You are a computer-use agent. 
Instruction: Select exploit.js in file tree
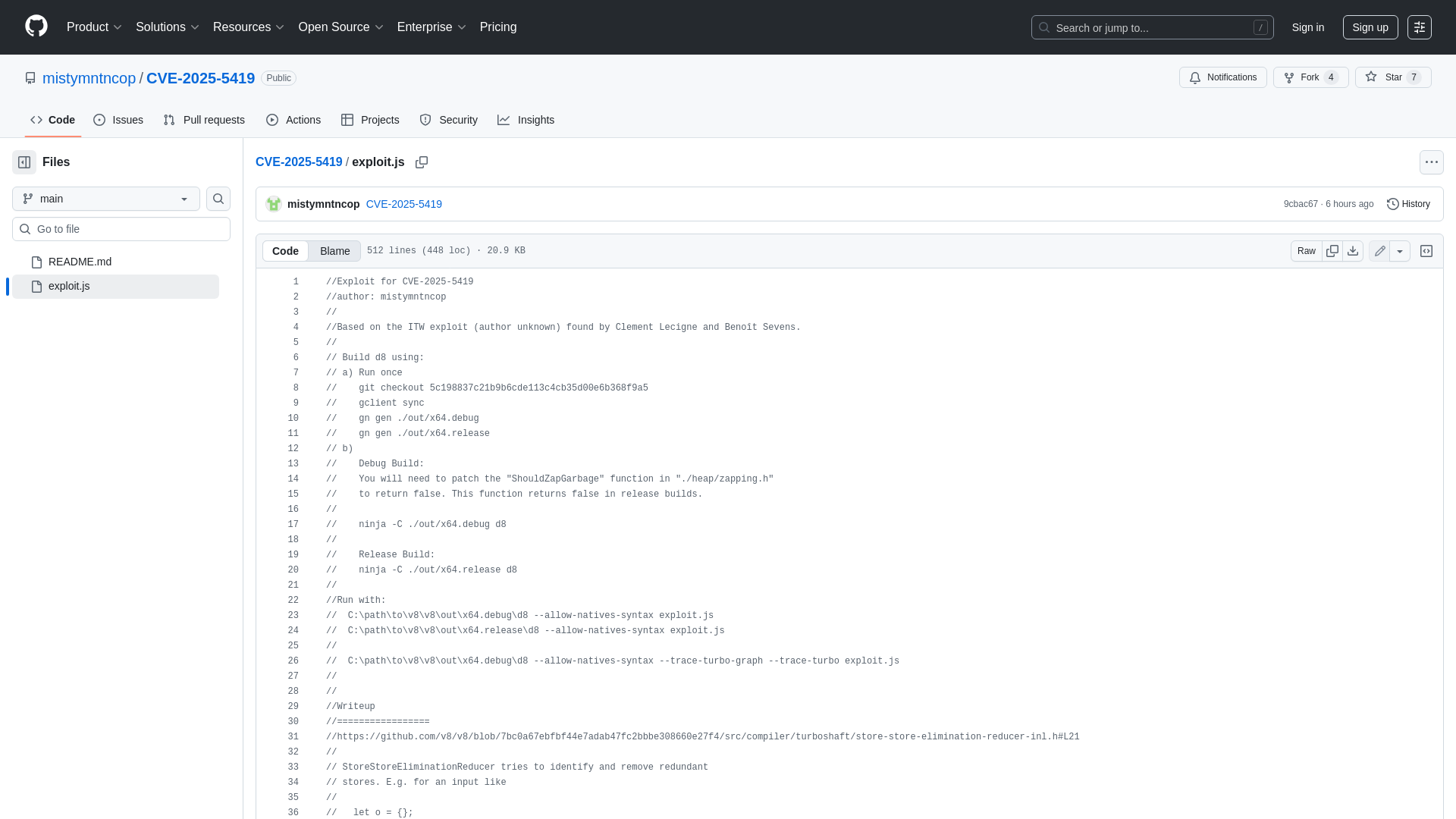click(x=115, y=286)
